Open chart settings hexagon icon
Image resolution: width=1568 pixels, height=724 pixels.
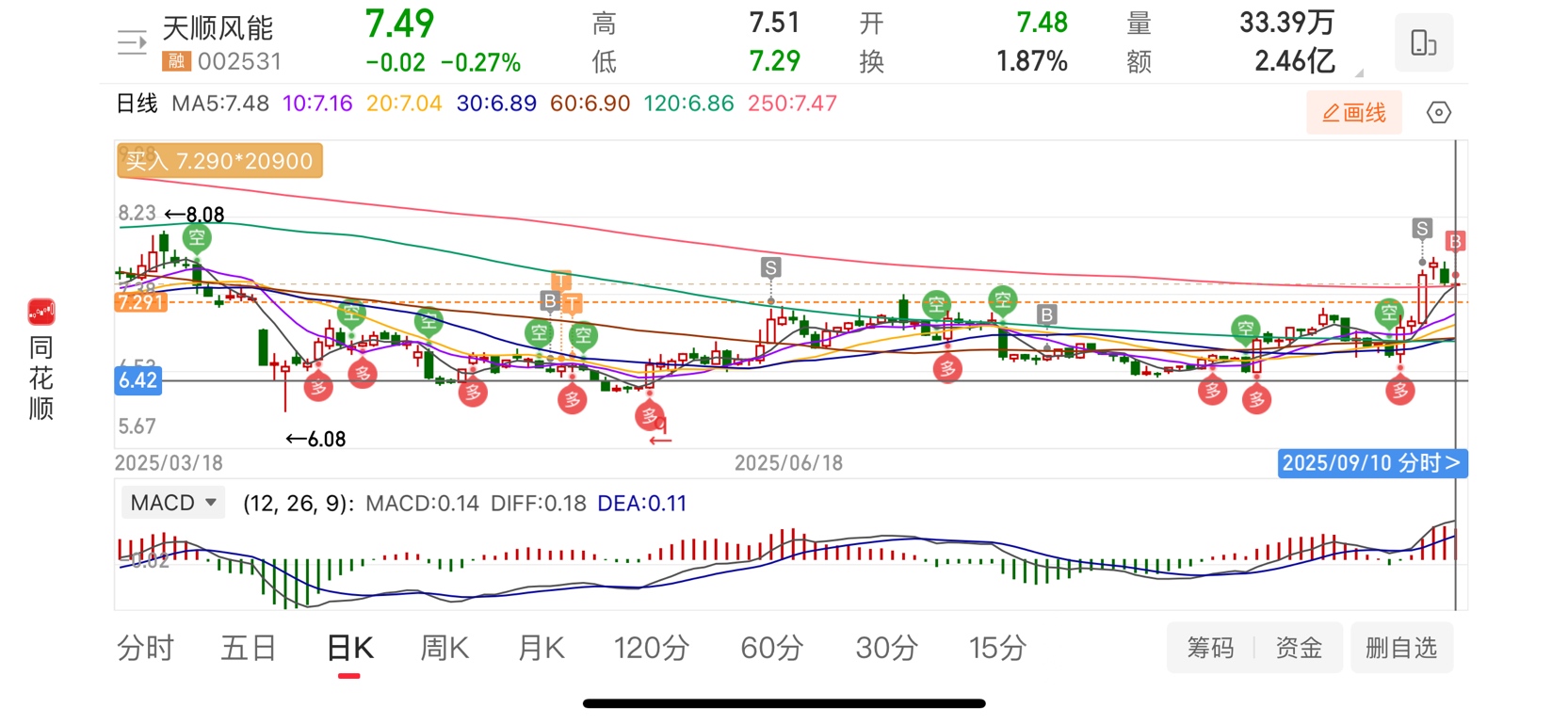(1438, 113)
